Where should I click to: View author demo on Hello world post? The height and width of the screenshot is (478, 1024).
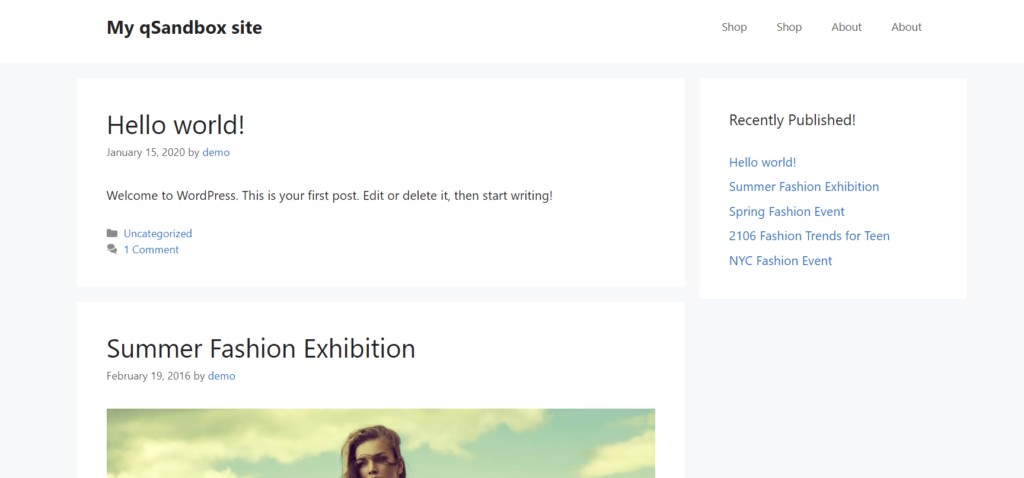pyautogui.click(x=216, y=152)
